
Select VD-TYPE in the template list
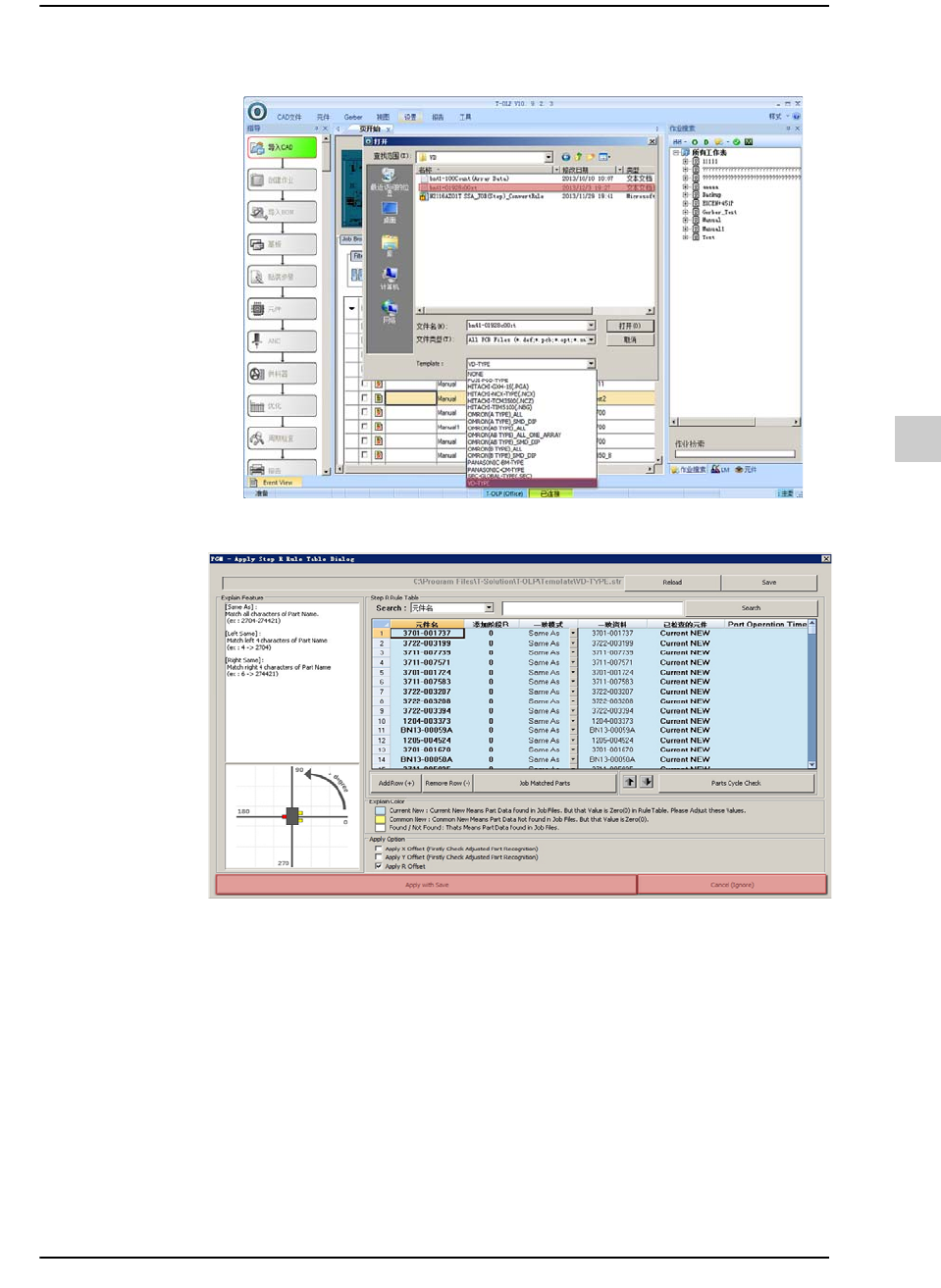[x=531, y=484]
